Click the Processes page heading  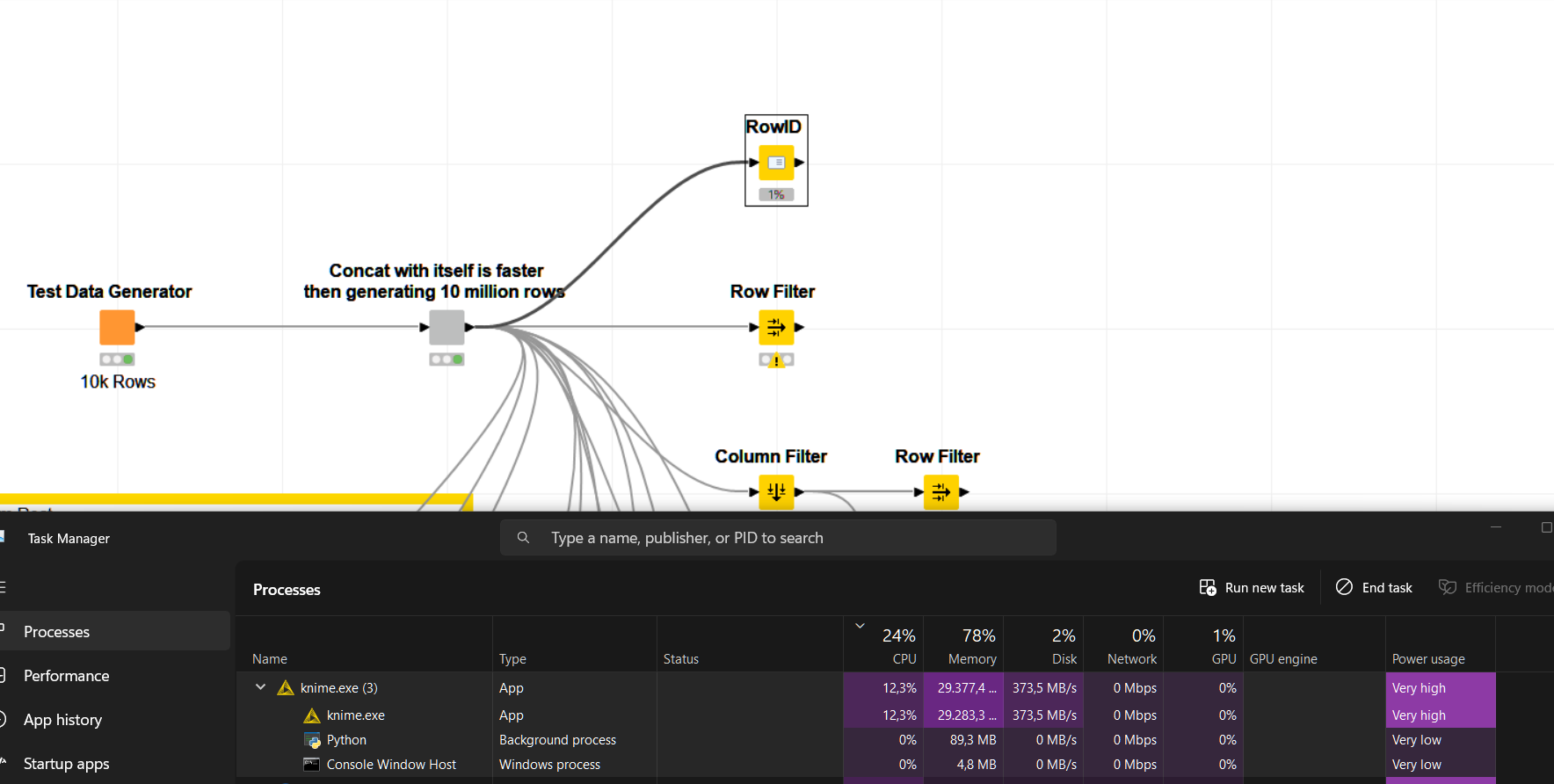coord(287,589)
